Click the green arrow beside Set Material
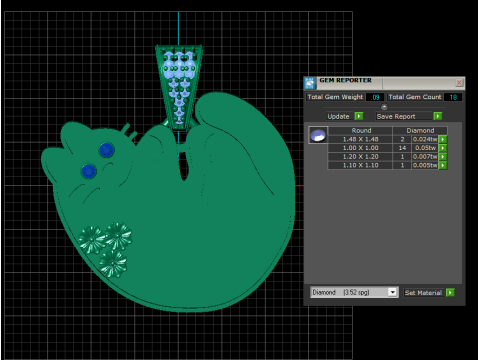Viewport: 480px width, 360px height. tap(450, 293)
